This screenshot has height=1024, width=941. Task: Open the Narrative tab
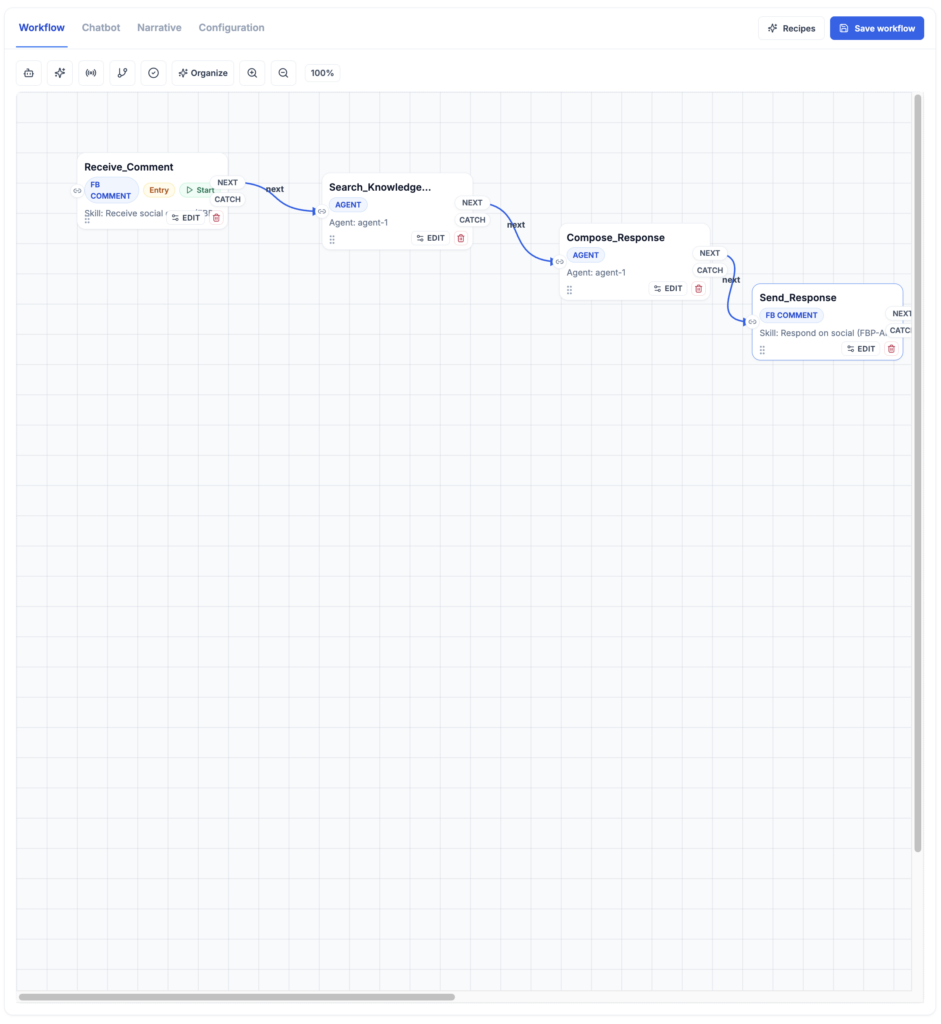coord(159,28)
